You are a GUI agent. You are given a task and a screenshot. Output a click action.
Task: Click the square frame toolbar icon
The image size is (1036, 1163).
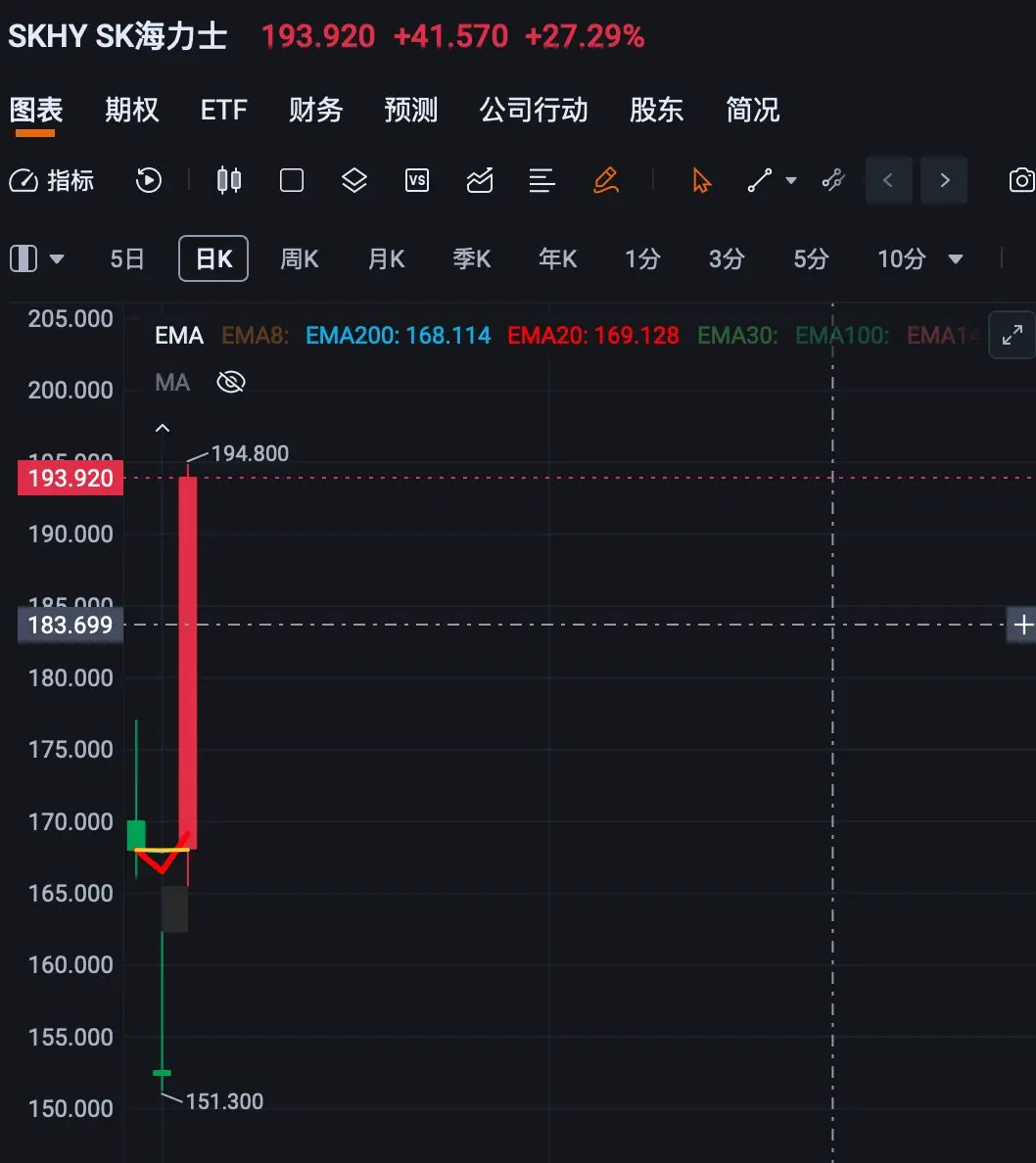(x=292, y=180)
